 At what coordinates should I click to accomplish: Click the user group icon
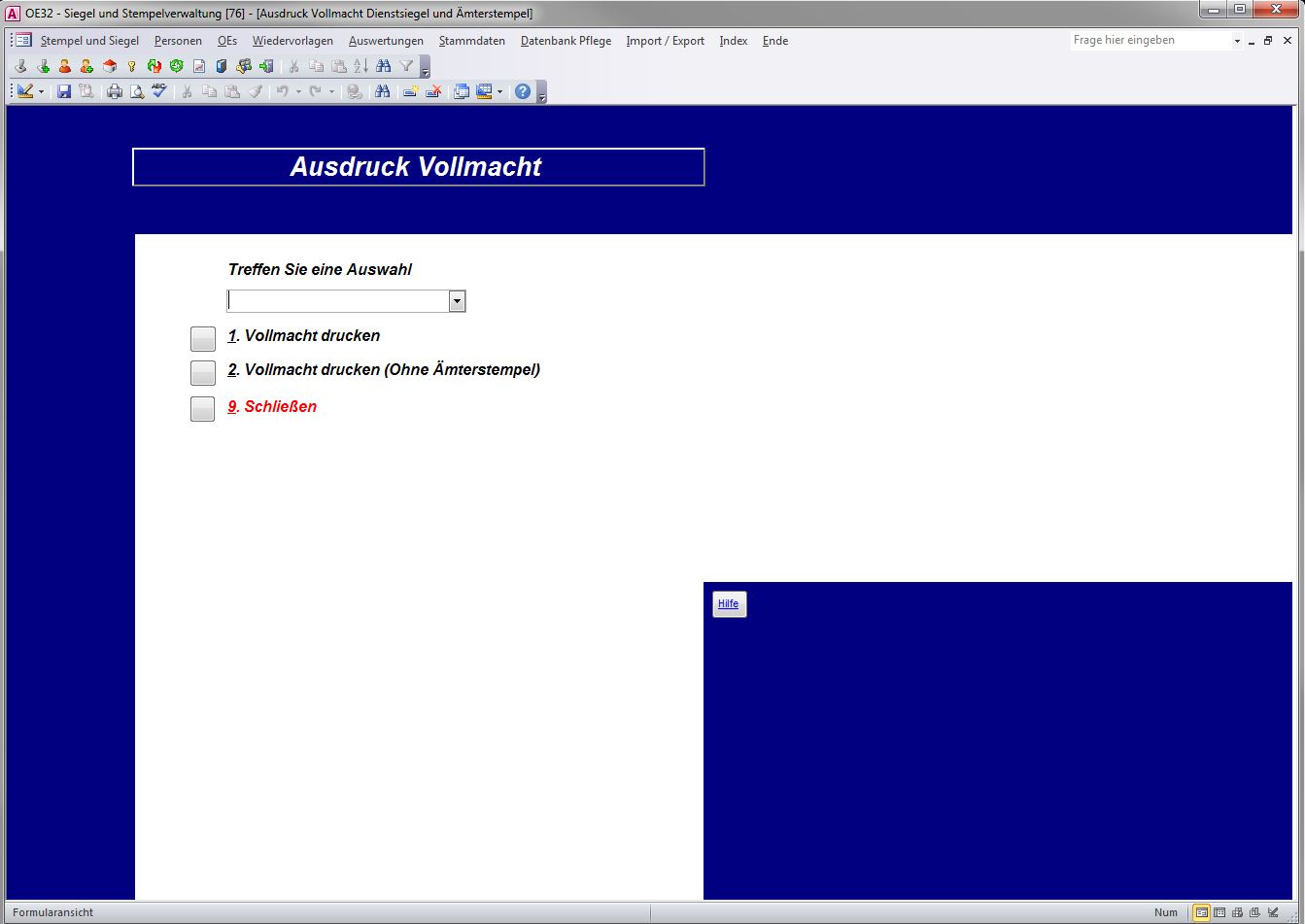[244, 66]
